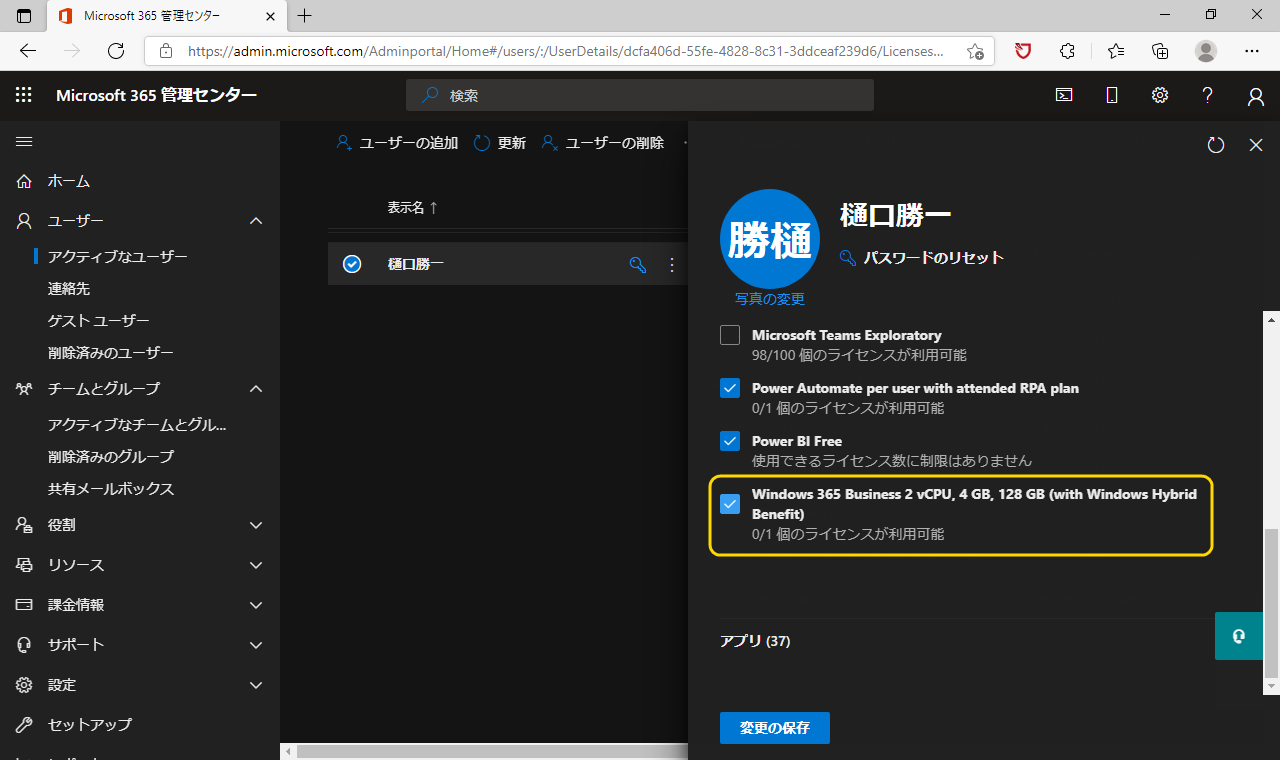Click browser back arrow
Screen dimensions: 1280x760
[x=28, y=51]
